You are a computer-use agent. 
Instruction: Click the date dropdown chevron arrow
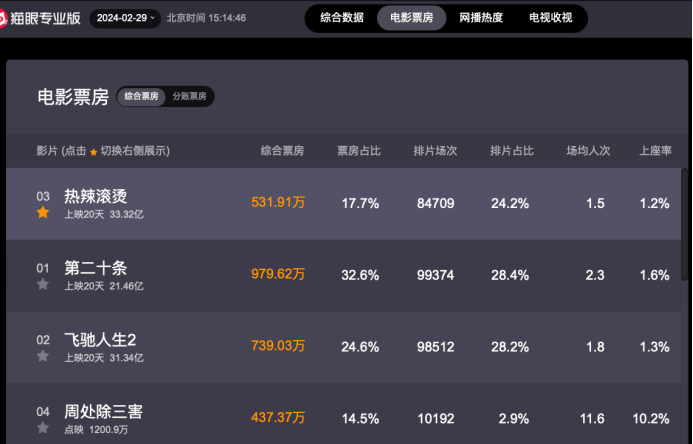coord(152,18)
